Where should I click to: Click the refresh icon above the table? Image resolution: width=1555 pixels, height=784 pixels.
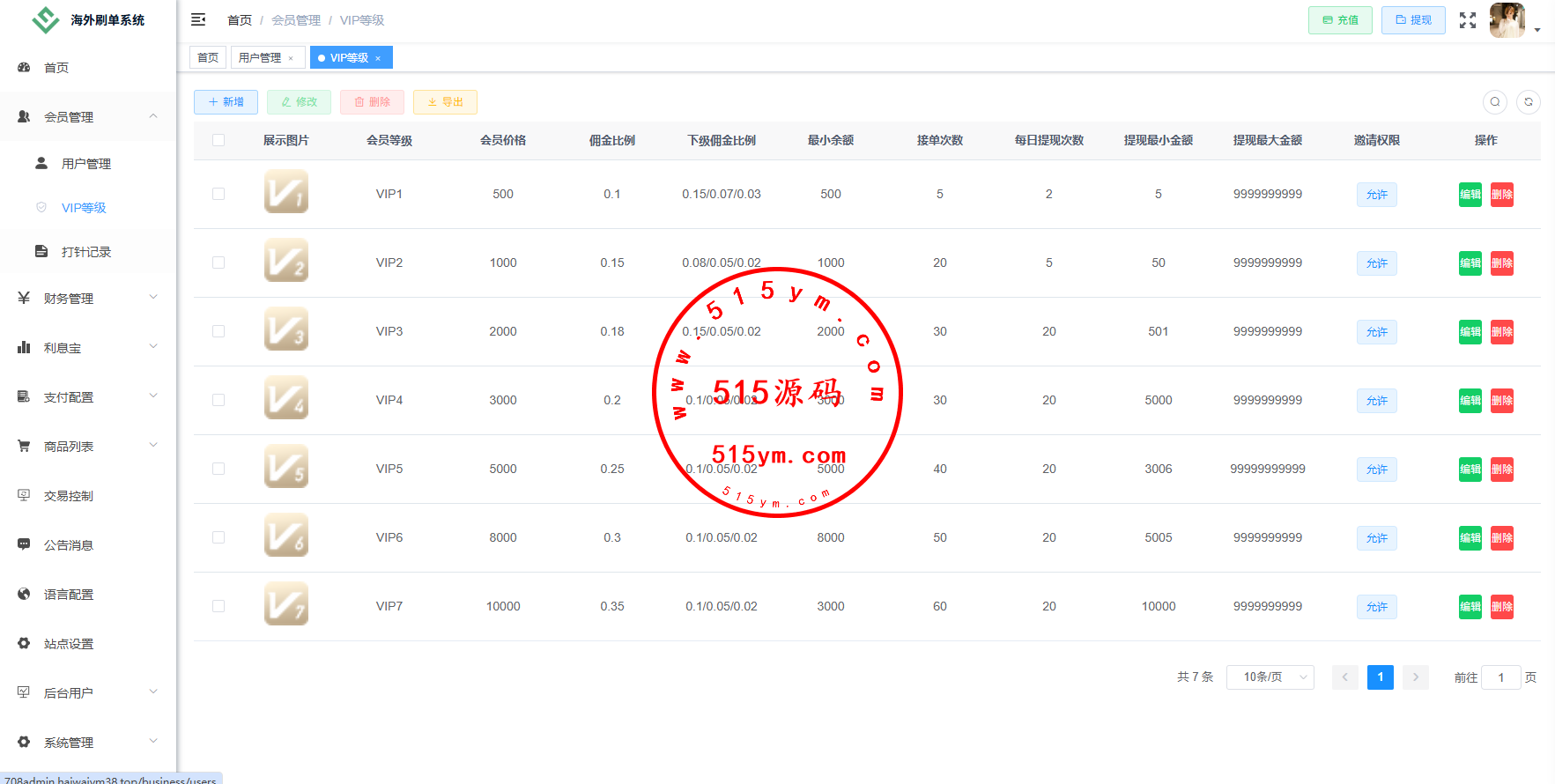click(x=1528, y=102)
